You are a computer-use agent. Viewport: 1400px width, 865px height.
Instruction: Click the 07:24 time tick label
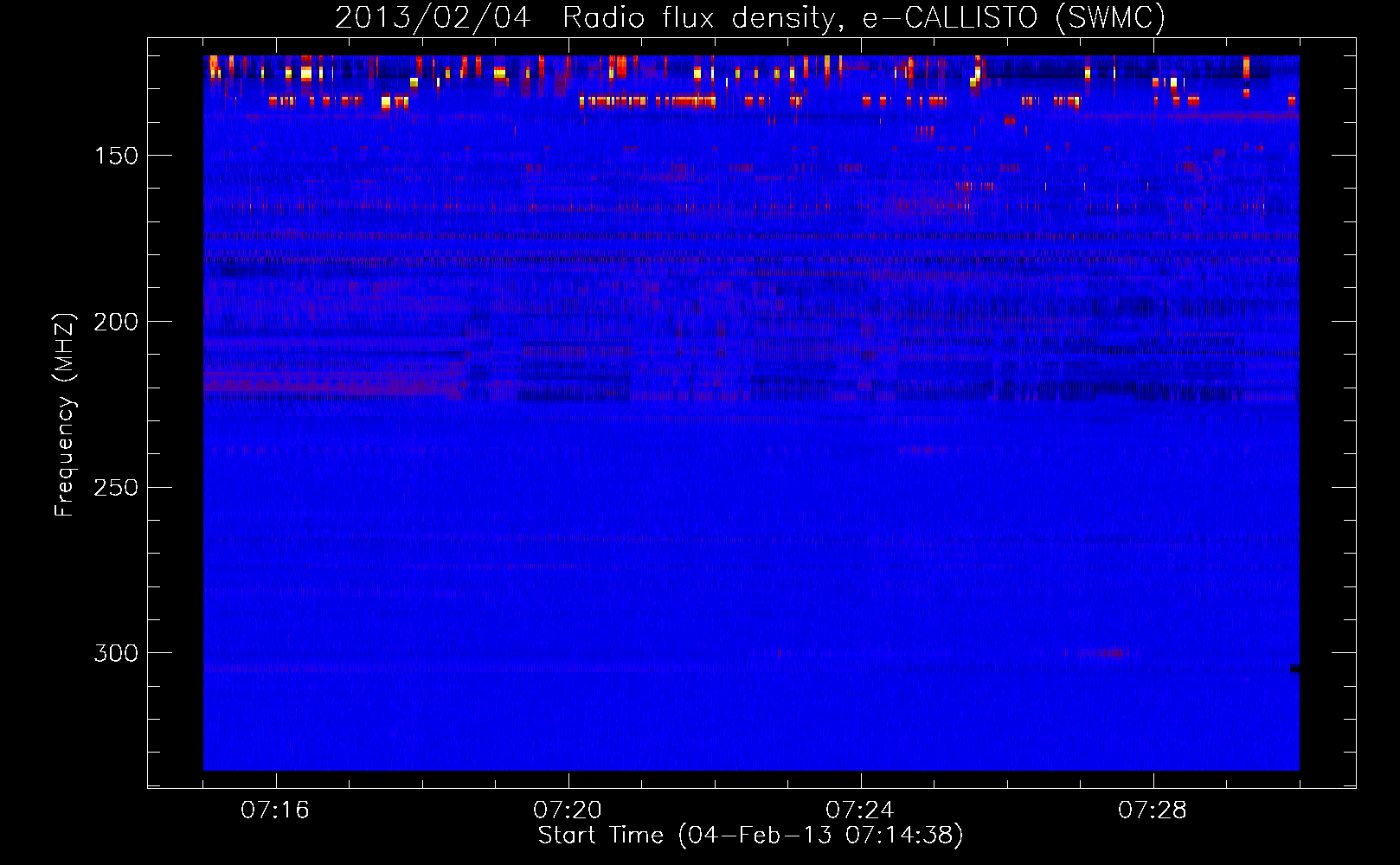[860, 810]
